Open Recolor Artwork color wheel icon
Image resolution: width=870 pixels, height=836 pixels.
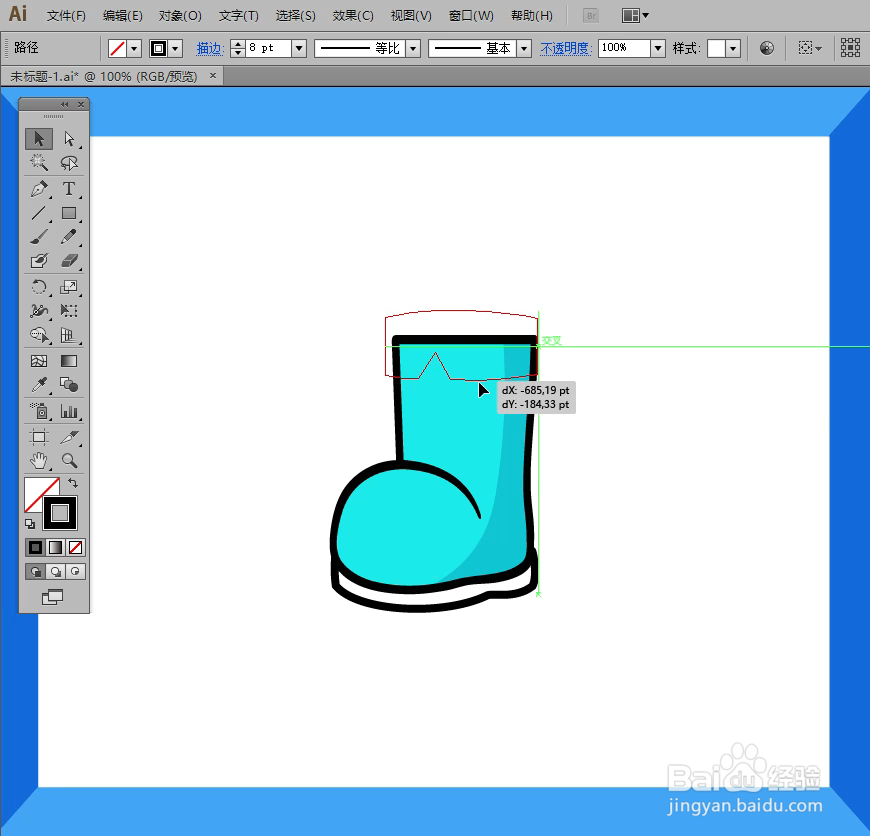767,48
